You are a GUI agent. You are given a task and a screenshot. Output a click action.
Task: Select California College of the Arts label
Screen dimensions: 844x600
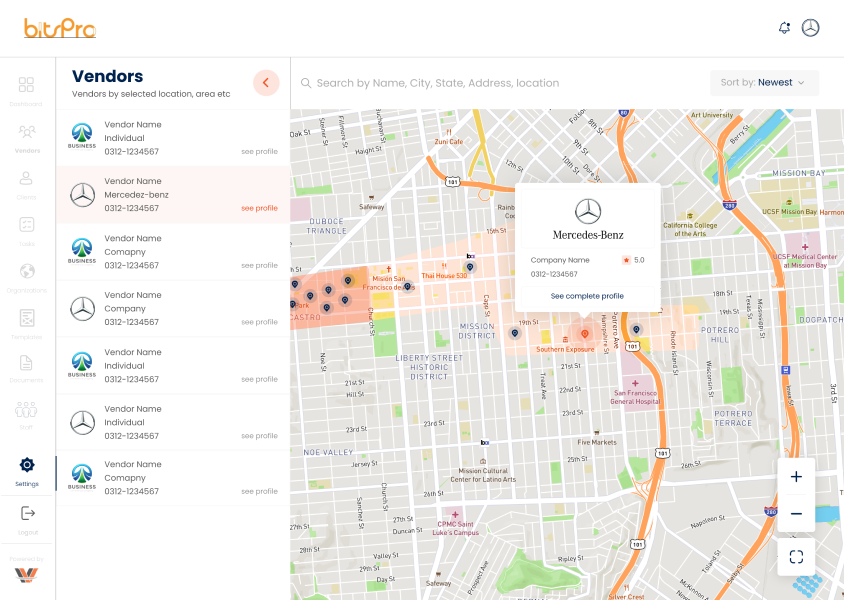coord(690,230)
